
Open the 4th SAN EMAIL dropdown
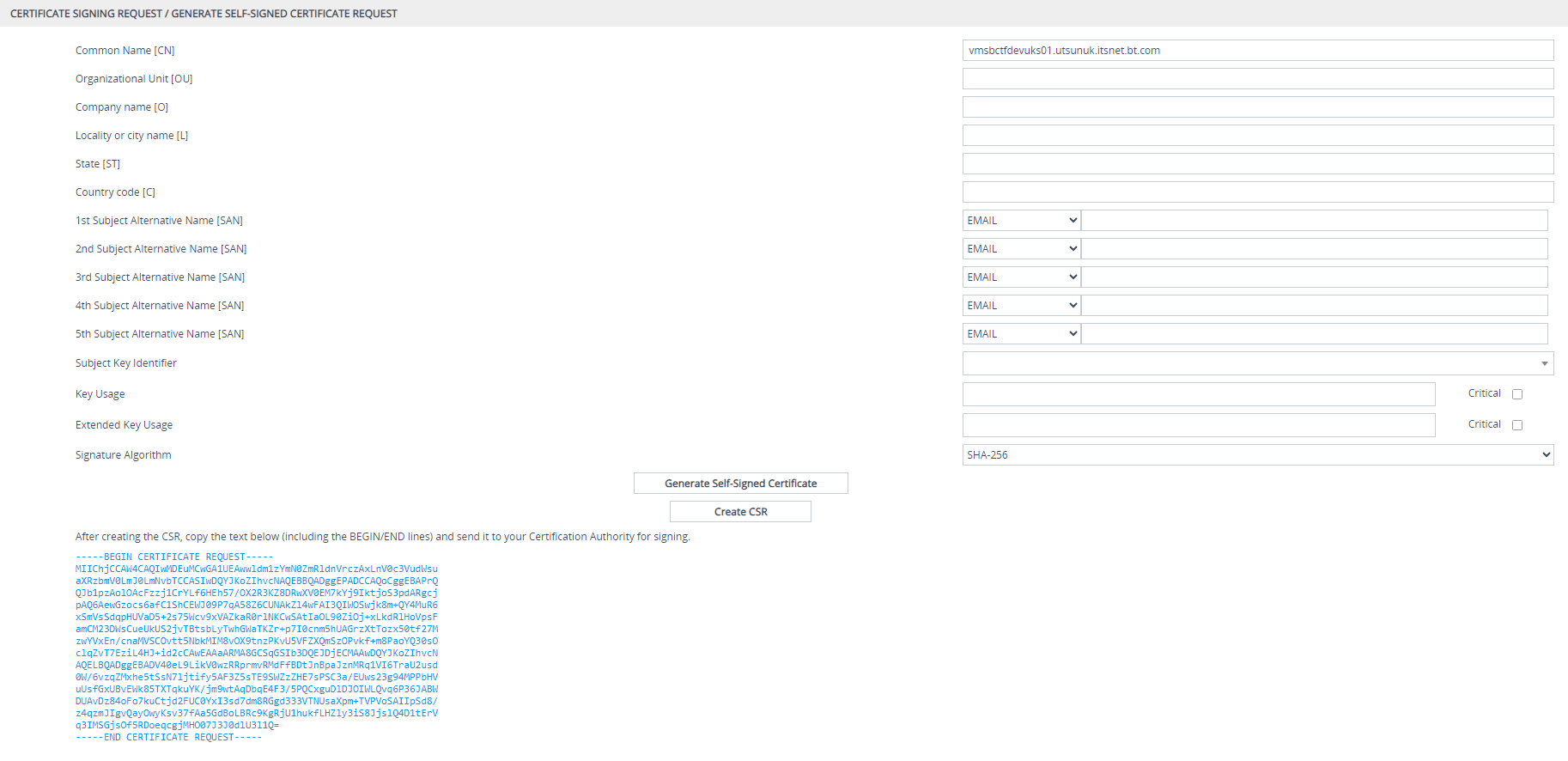pos(1021,306)
